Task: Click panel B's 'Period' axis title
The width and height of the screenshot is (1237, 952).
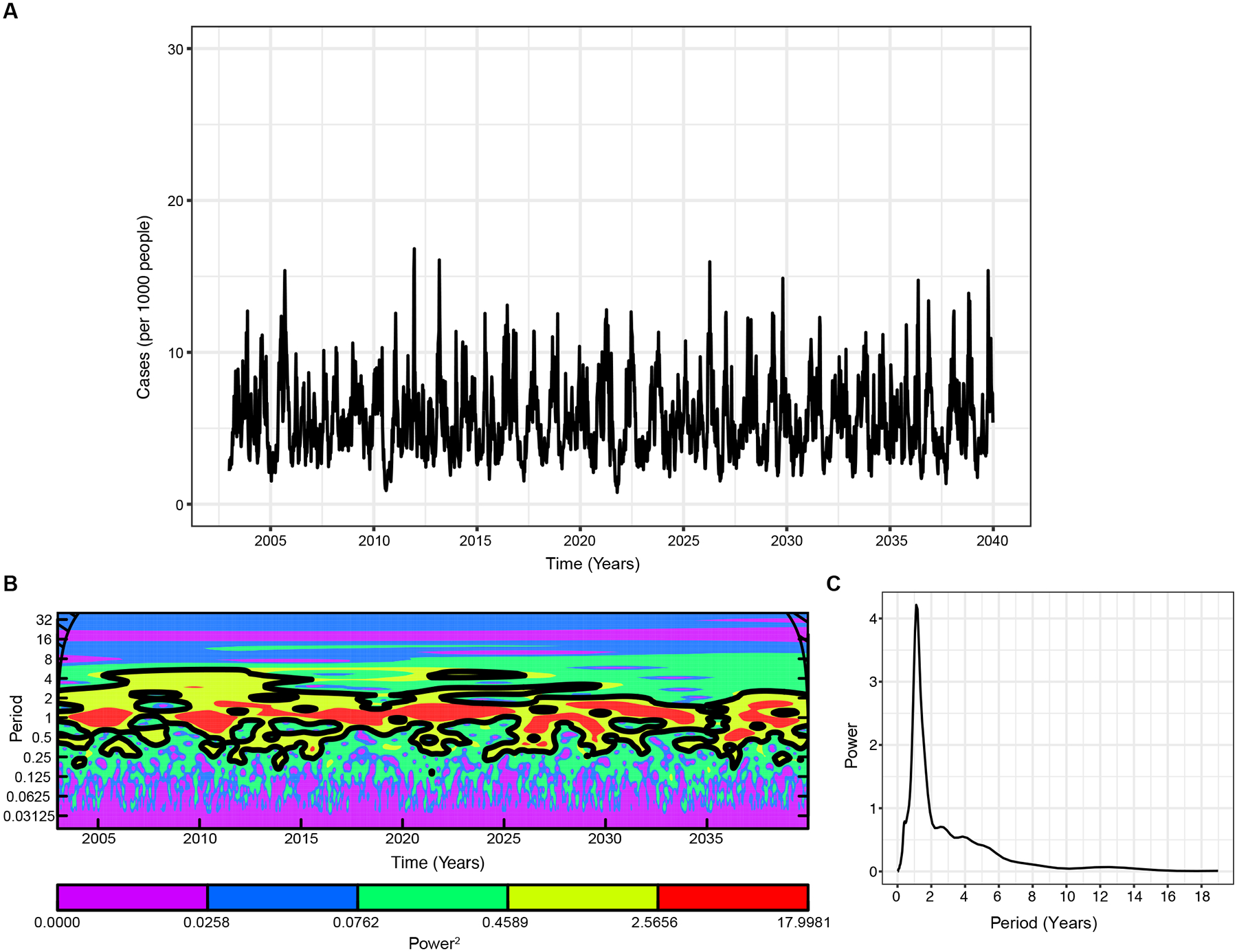Action: point(16,718)
